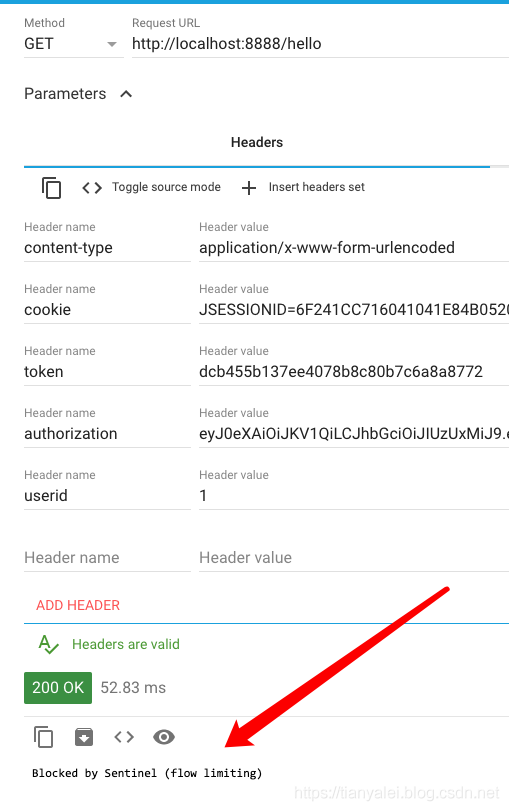
Task: Click the ADD HEADER button
Action: pos(78,605)
